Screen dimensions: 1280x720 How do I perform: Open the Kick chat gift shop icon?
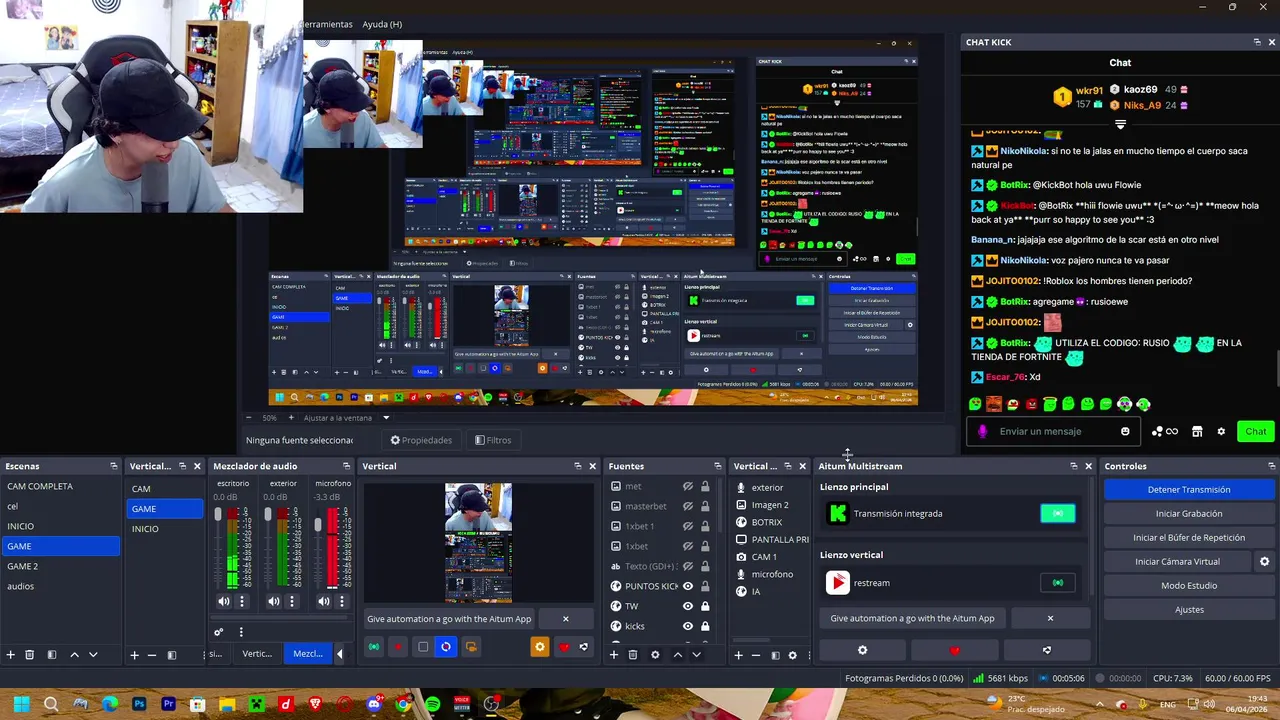1197,432
